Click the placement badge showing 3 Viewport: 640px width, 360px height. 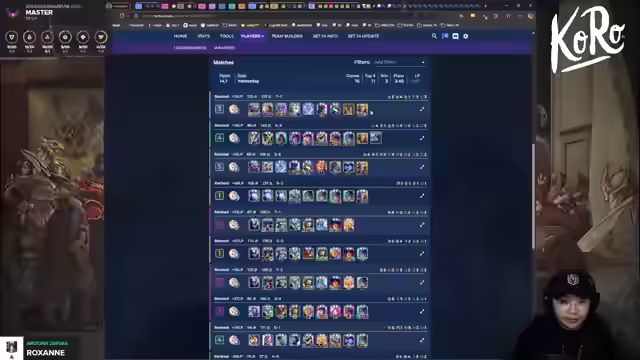[x=219, y=109]
